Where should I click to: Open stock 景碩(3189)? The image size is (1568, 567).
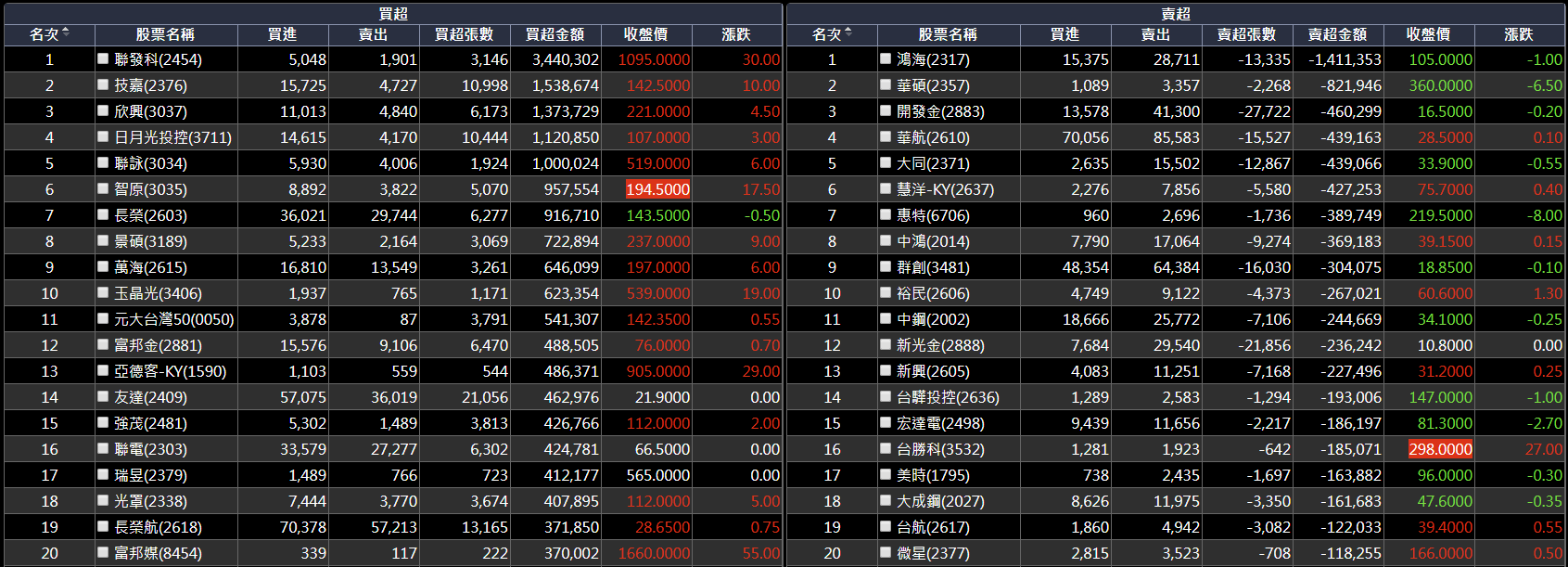coord(150,241)
